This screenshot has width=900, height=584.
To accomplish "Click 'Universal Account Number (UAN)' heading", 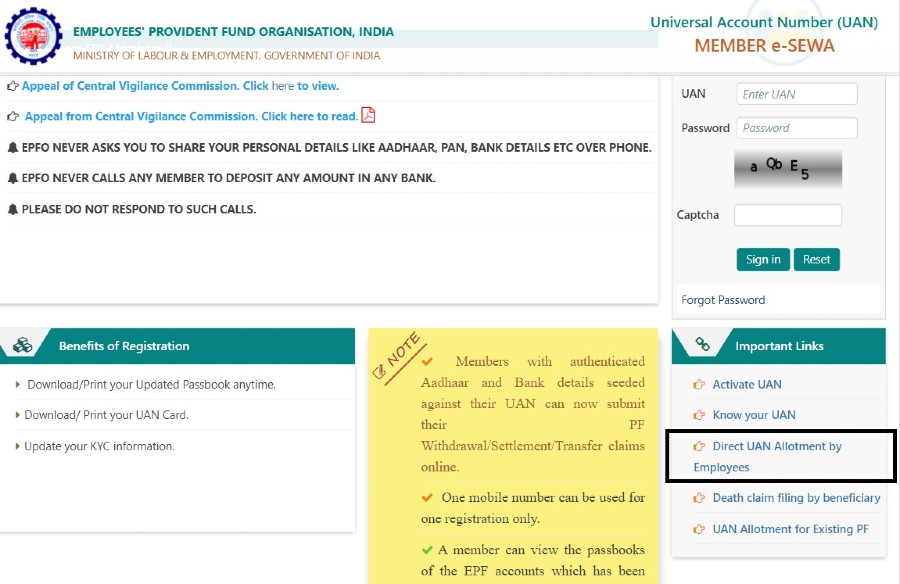I will pyautogui.click(x=764, y=22).
